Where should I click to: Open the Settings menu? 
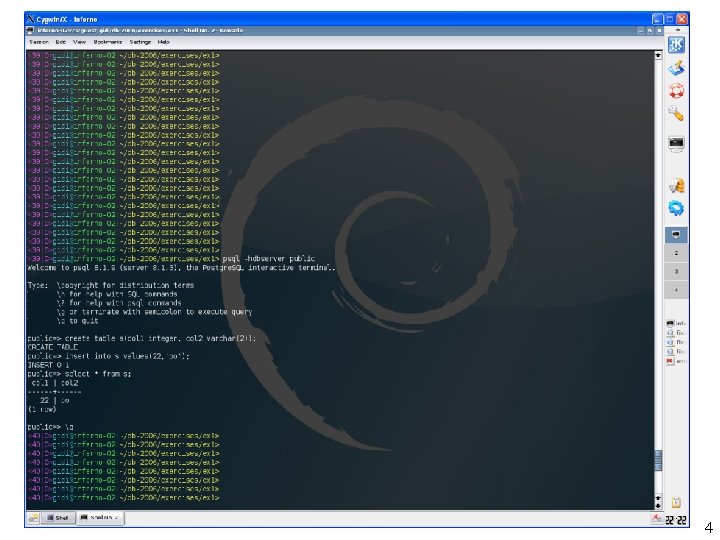coord(140,42)
